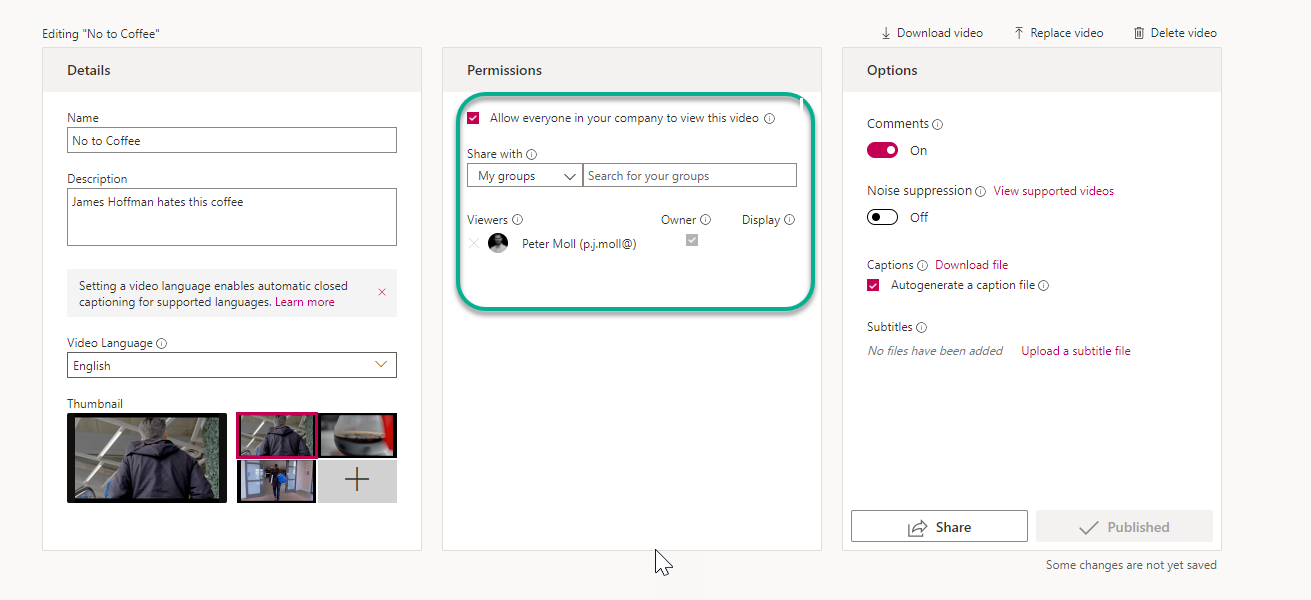Enable the Noise suppression toggle
Image resolution: width=1311 pixels, height=600 pixels.
point(882,217)
